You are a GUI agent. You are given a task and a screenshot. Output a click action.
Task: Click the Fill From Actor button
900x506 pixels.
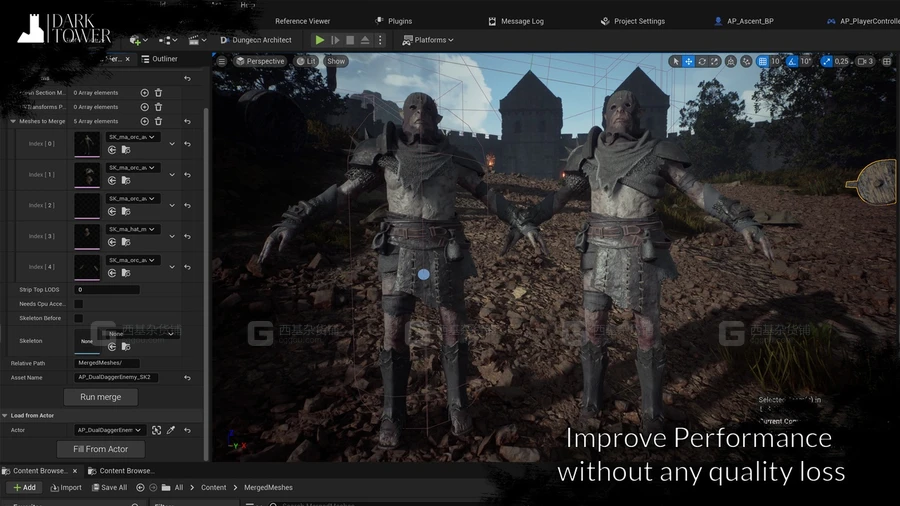pyautogui.click(x=100, y=449)
